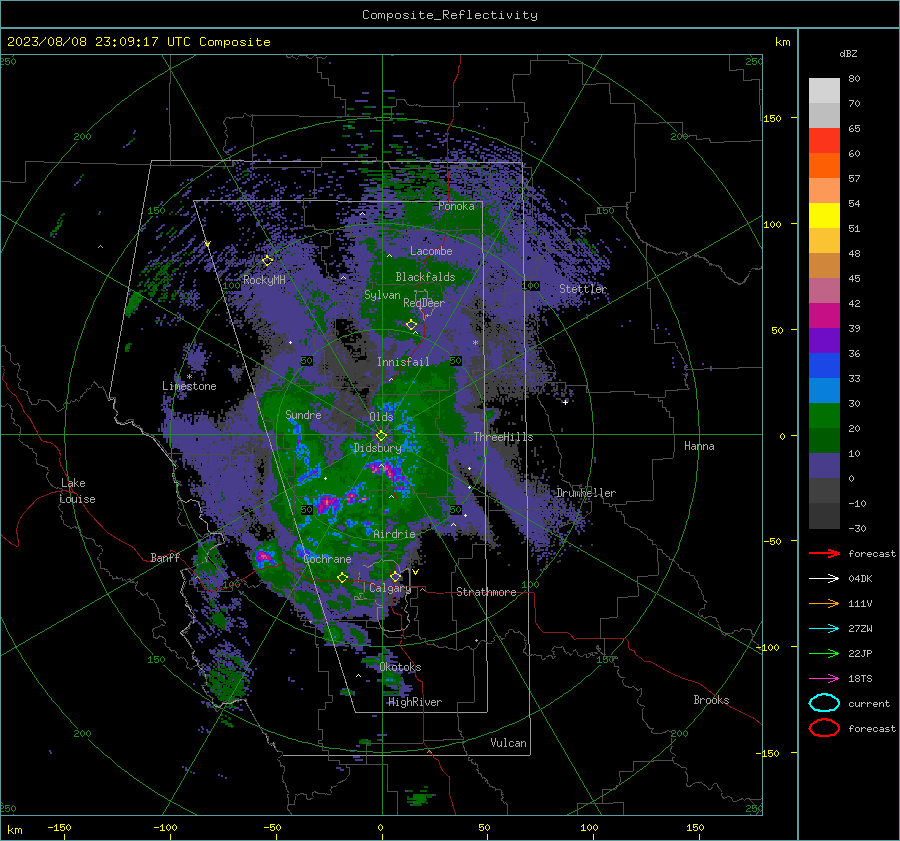
Task: Click the Olds city label
Action: tap(381, 417)
